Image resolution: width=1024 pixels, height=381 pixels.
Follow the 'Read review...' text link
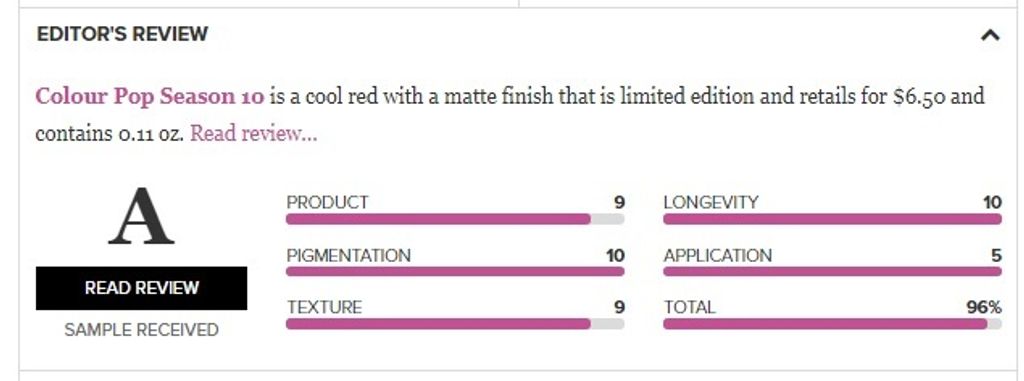[x=253, y=133]
